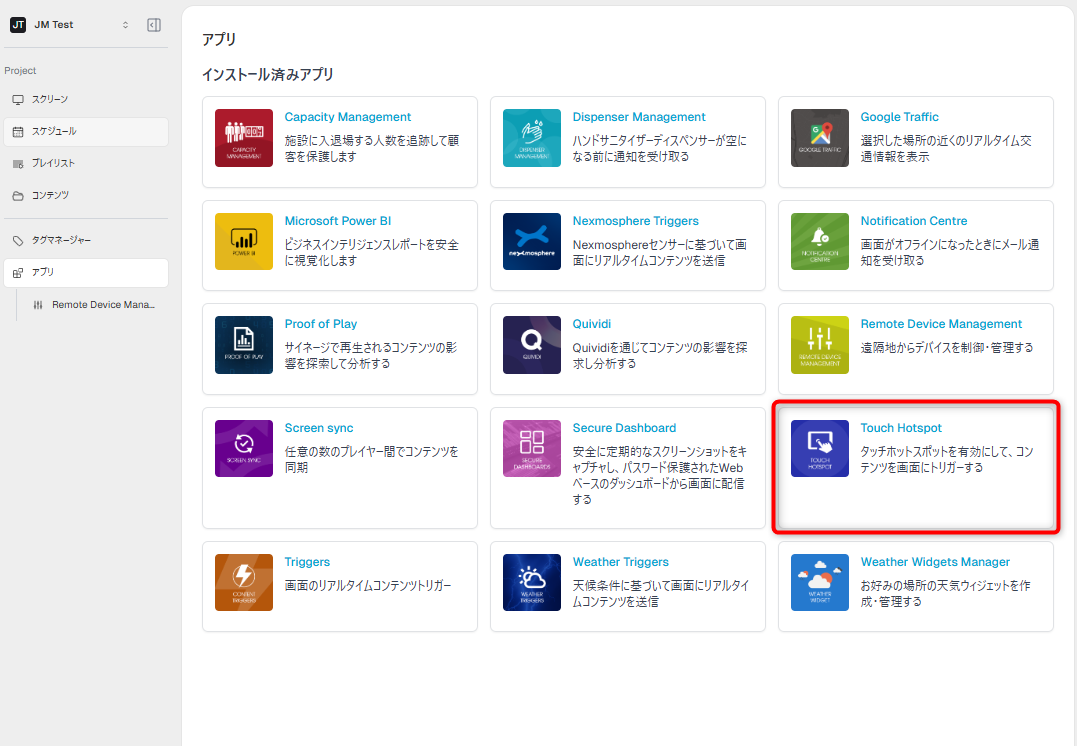Open the Weather Widgets Manager app icon
This screenshot has width=1077, height=746.
pos(819,583)
